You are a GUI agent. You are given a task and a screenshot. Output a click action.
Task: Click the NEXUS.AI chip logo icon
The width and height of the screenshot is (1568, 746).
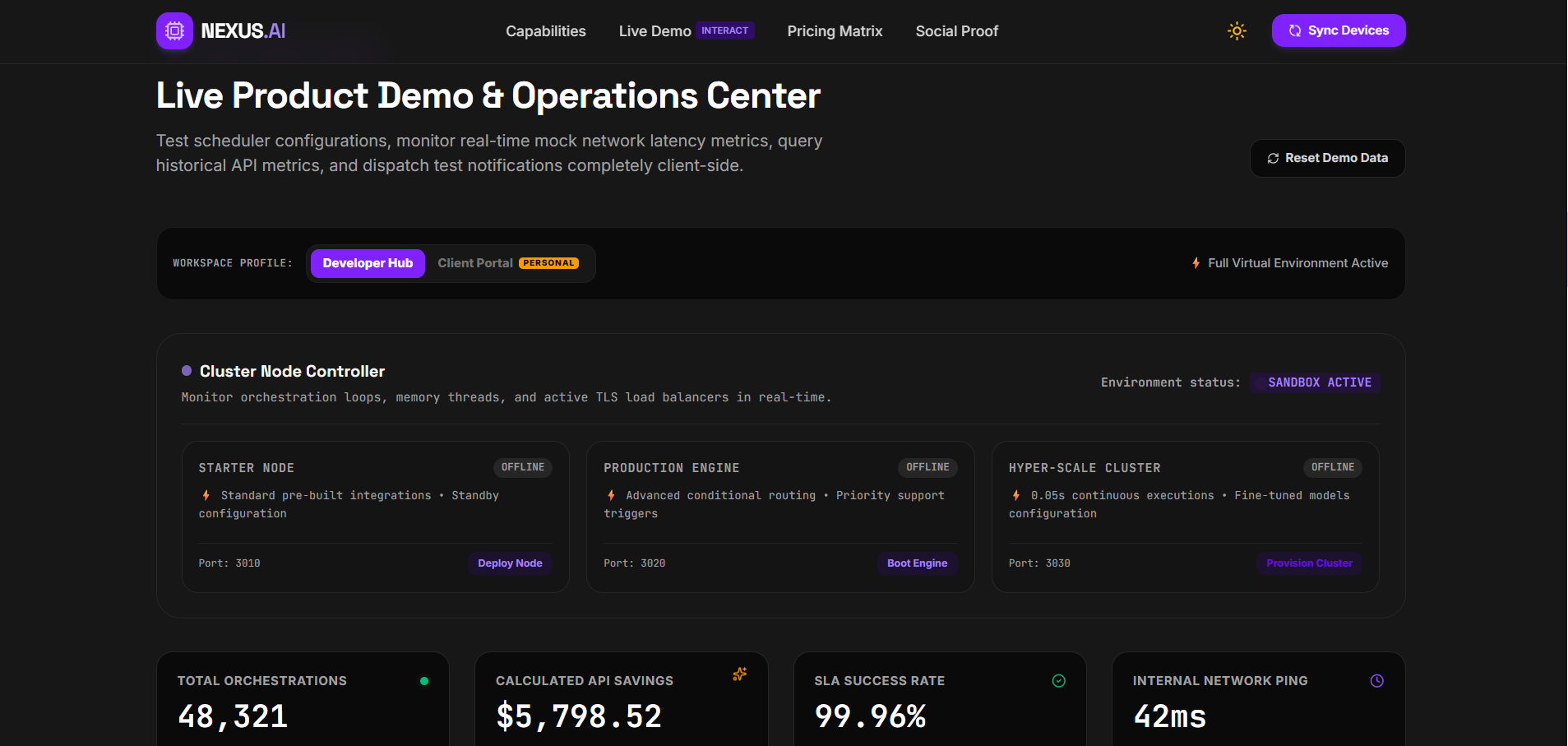pos(174,31)
